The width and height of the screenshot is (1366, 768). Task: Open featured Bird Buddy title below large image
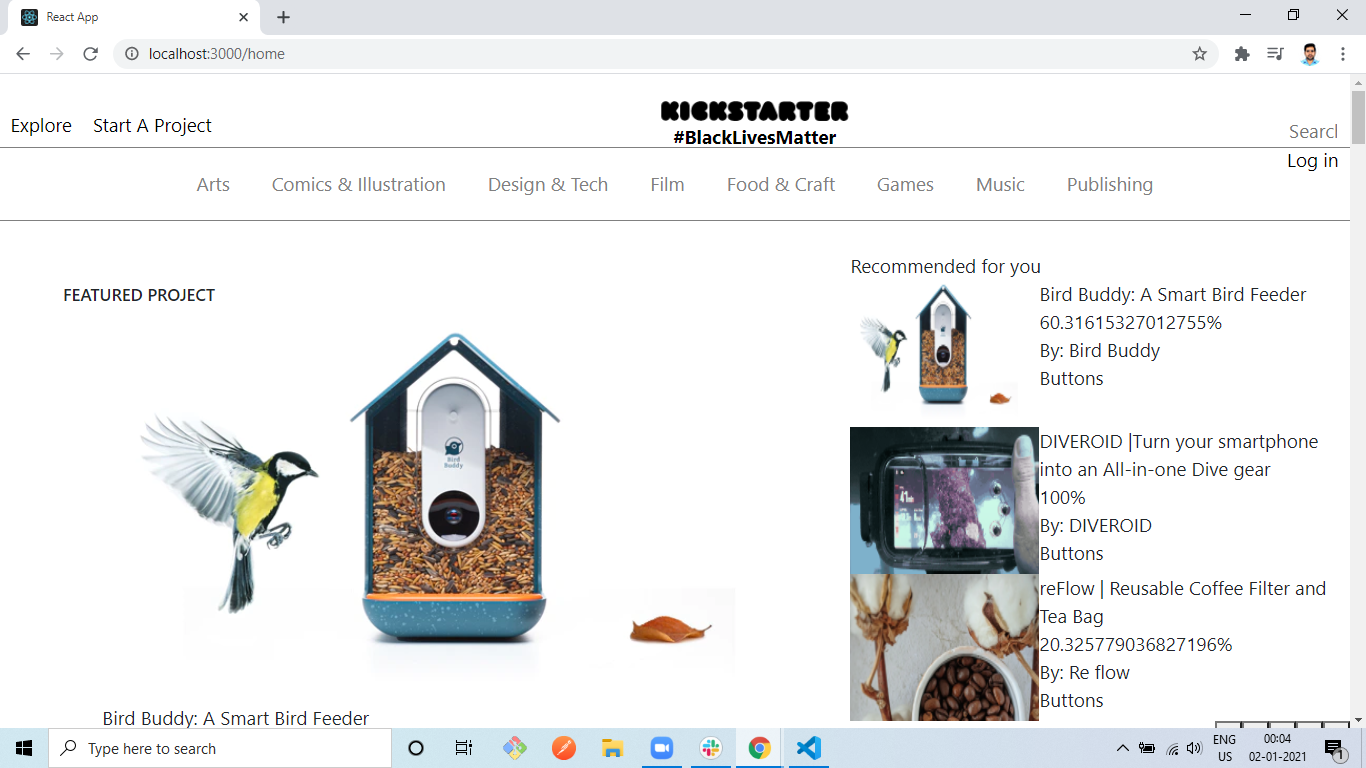point(236,719)
